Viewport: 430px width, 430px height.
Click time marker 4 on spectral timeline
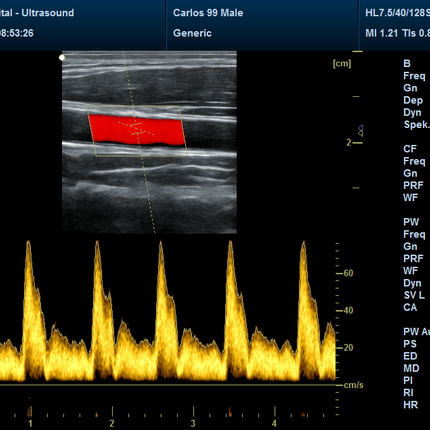274,424
